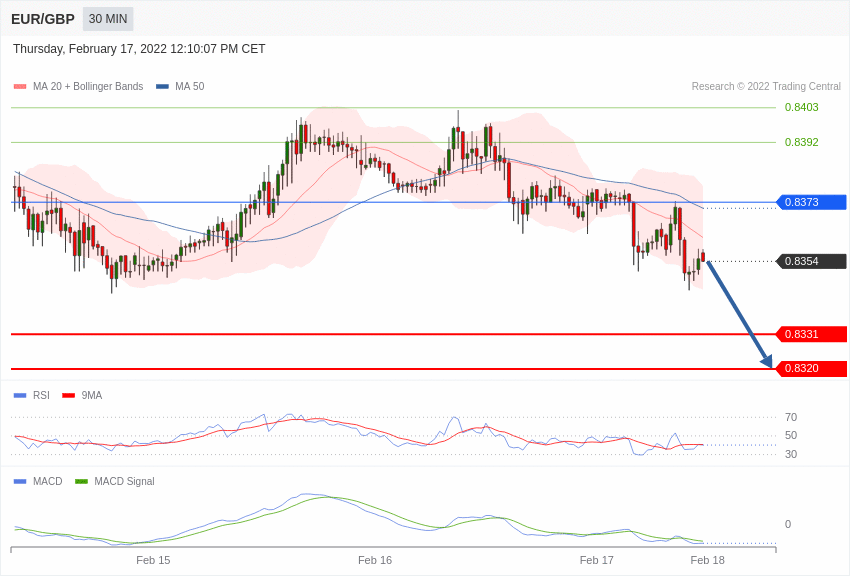Click the Feb 16 date axis label
The width and height of the screenshot is (850, 576).
pyautogui.click(x=375, y=560)
